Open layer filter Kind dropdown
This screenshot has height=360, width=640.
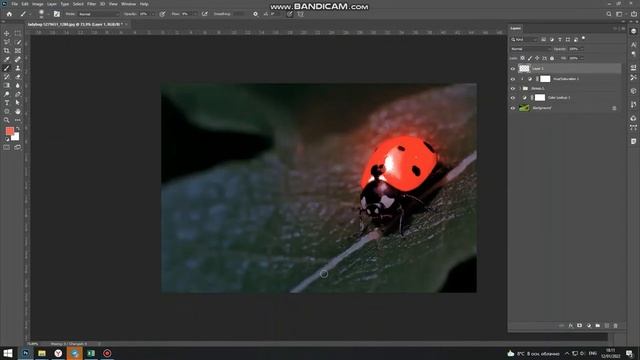coord(524,40)
